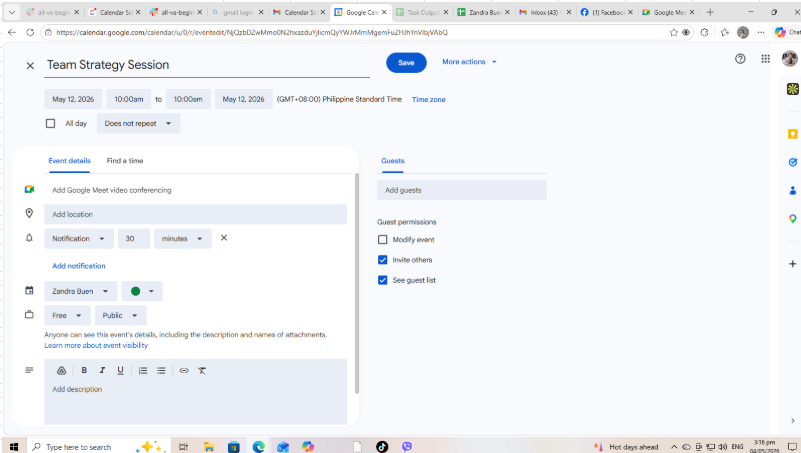Switch to the Facebook browser tab
This screenshot has width=801, height=453.
pos(606,12)
